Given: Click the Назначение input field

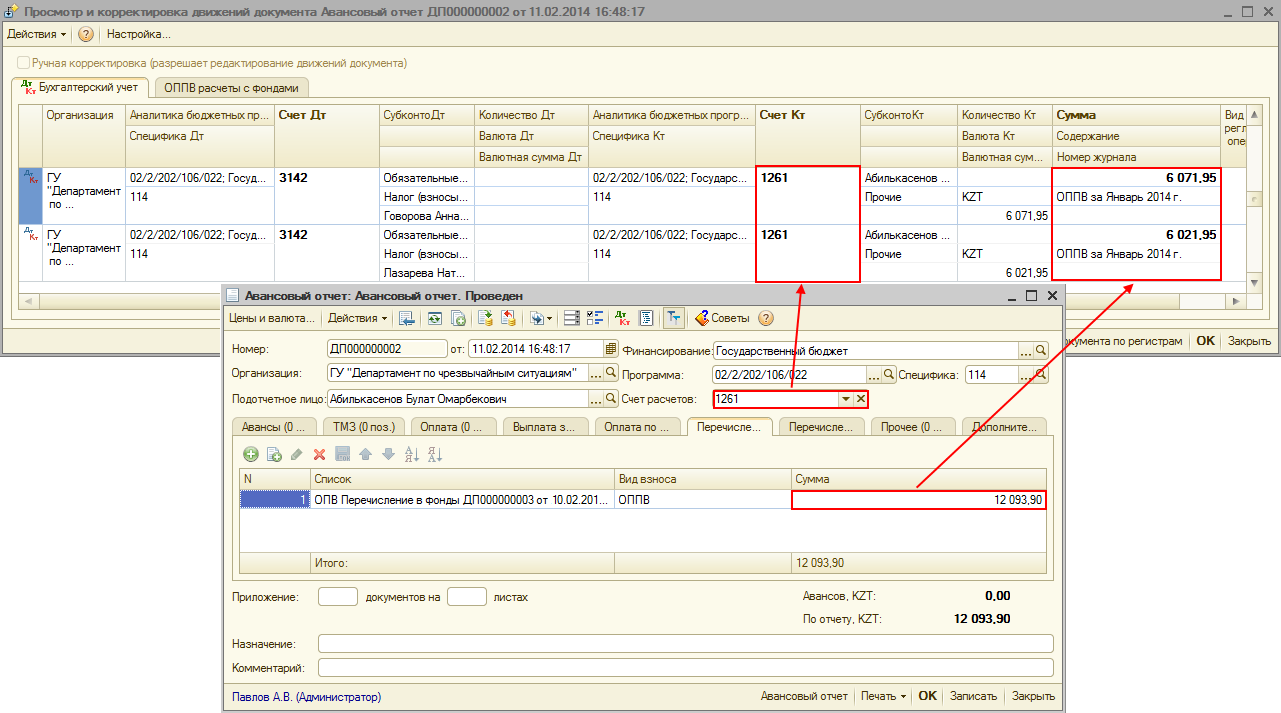Looking at the screenshot, I should point(685,643).
